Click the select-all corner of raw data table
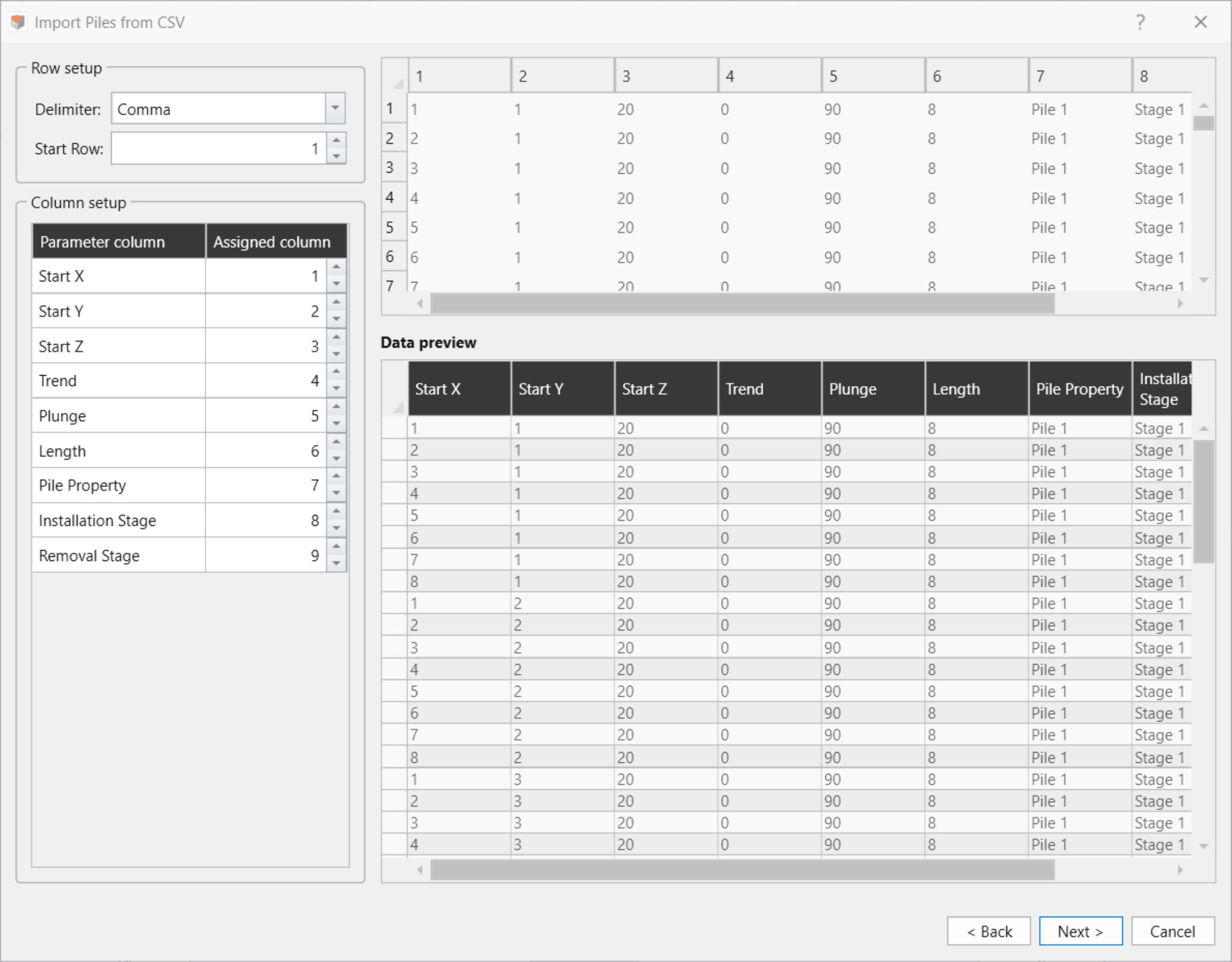This screenshot has width=1232, height=962. click(x=395, y=76)
